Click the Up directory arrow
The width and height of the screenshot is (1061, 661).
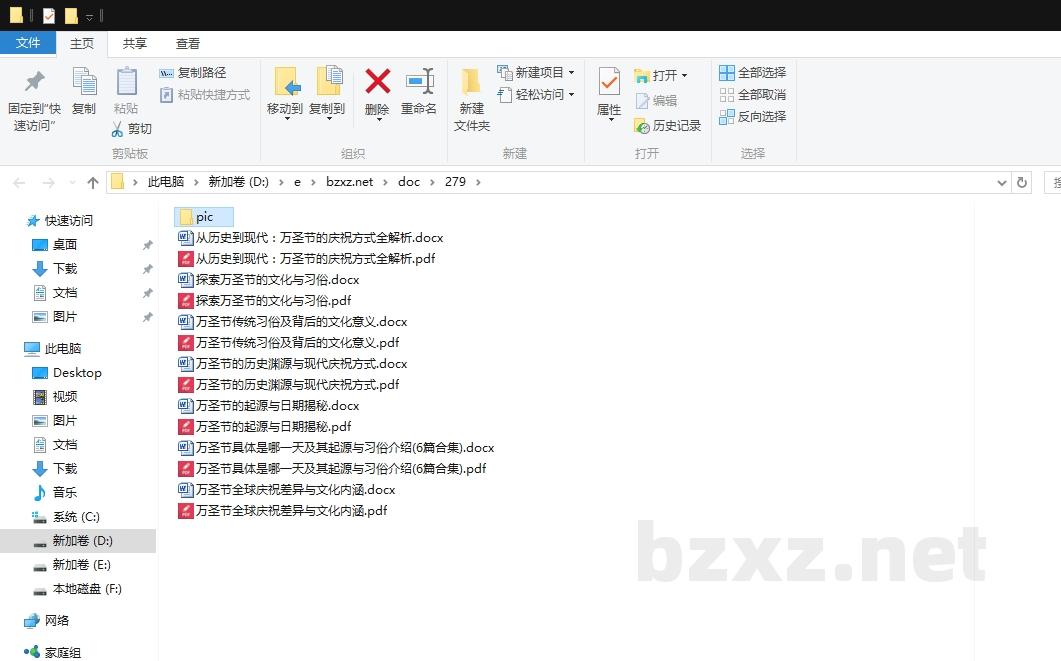pyautogui.click(x=93, y=182)
